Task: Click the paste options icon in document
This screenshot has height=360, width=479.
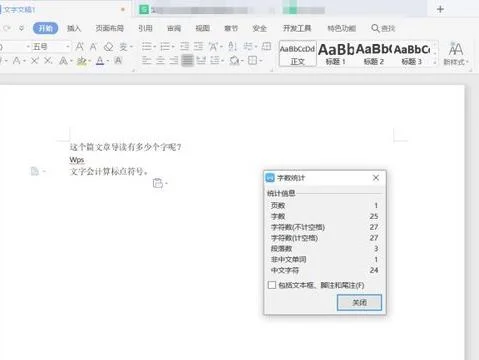Action: 158,183
